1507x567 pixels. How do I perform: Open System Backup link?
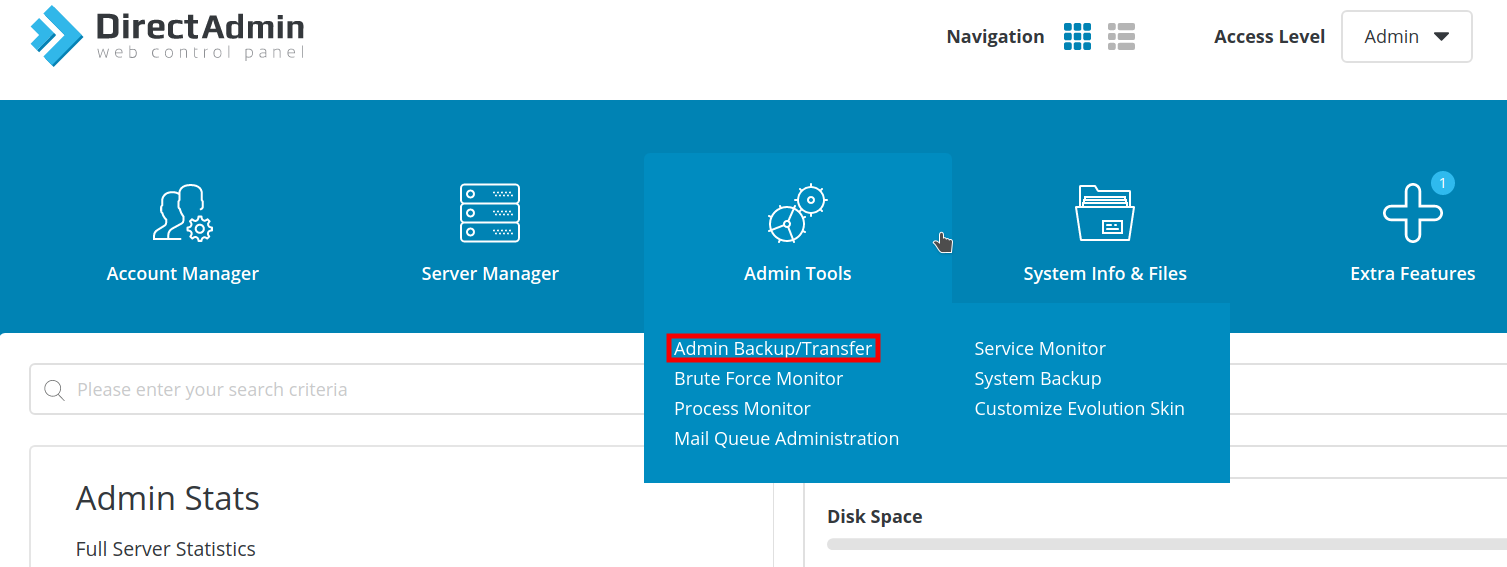click(1038, 379)
